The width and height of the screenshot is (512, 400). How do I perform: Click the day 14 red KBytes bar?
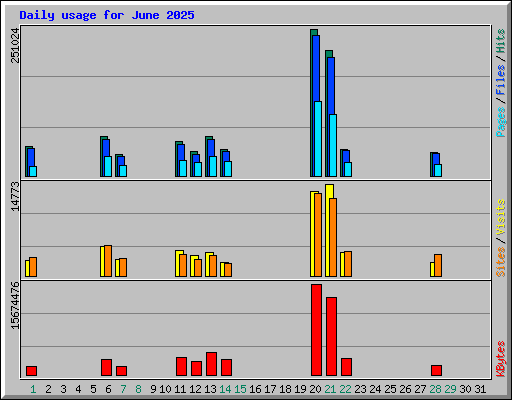pyautogui.click(x=226, y=367)
